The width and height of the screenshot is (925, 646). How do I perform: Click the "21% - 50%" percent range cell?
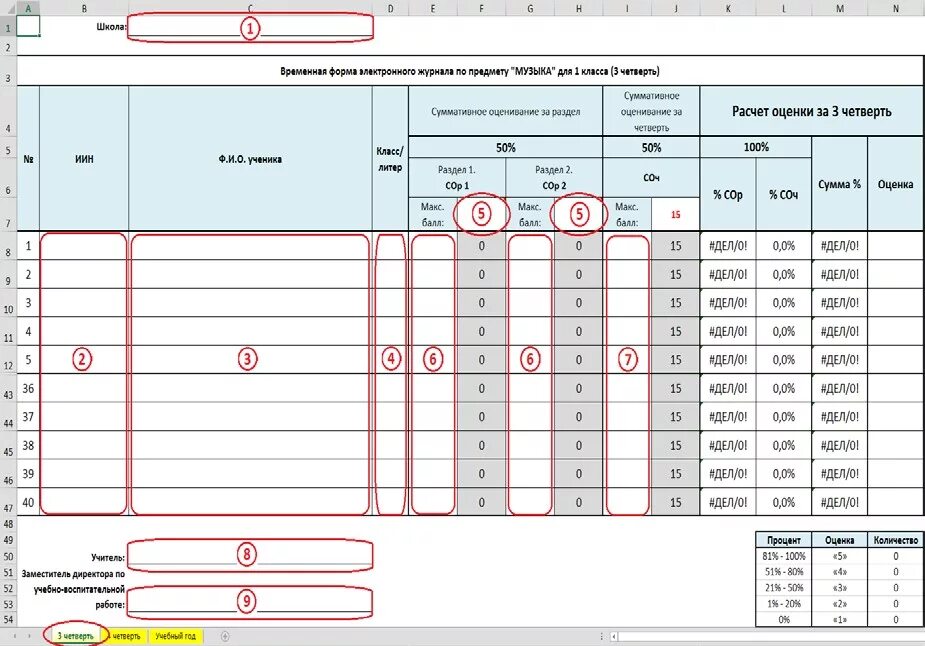pyautogui.click(x=783, y=588)
